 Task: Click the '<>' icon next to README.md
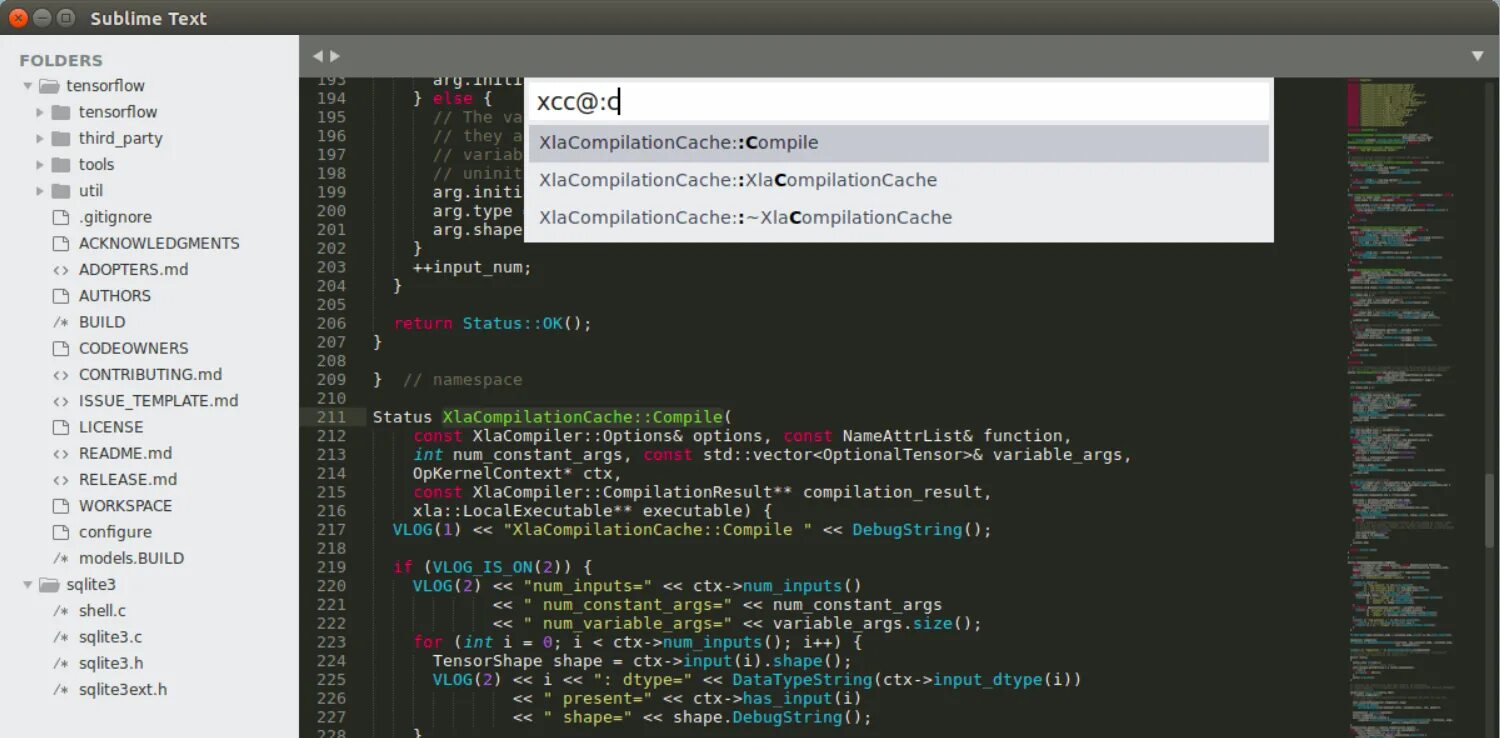pyautogui.click(x=61, y=453)
